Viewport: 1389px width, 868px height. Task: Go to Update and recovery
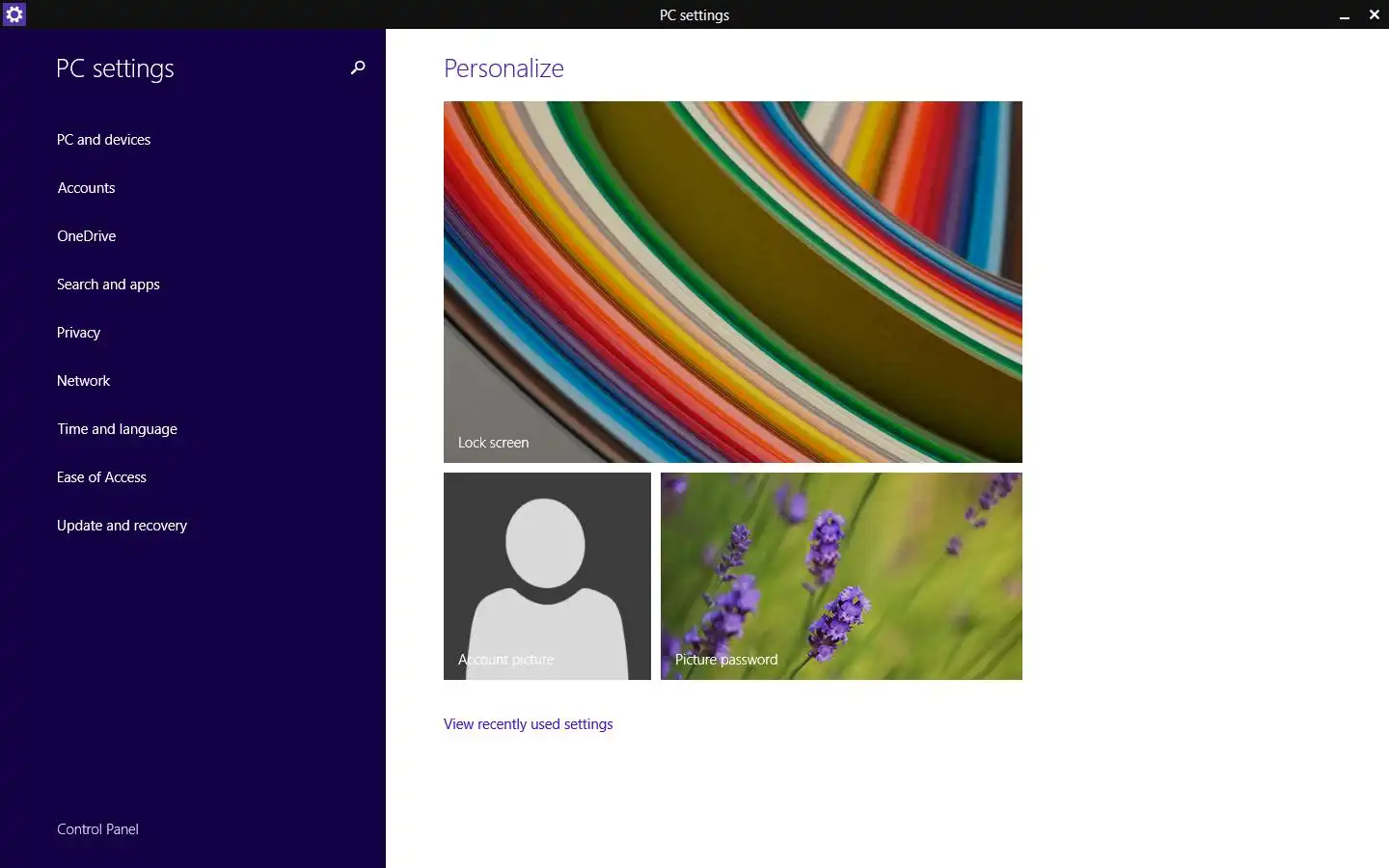coord(122,526)
